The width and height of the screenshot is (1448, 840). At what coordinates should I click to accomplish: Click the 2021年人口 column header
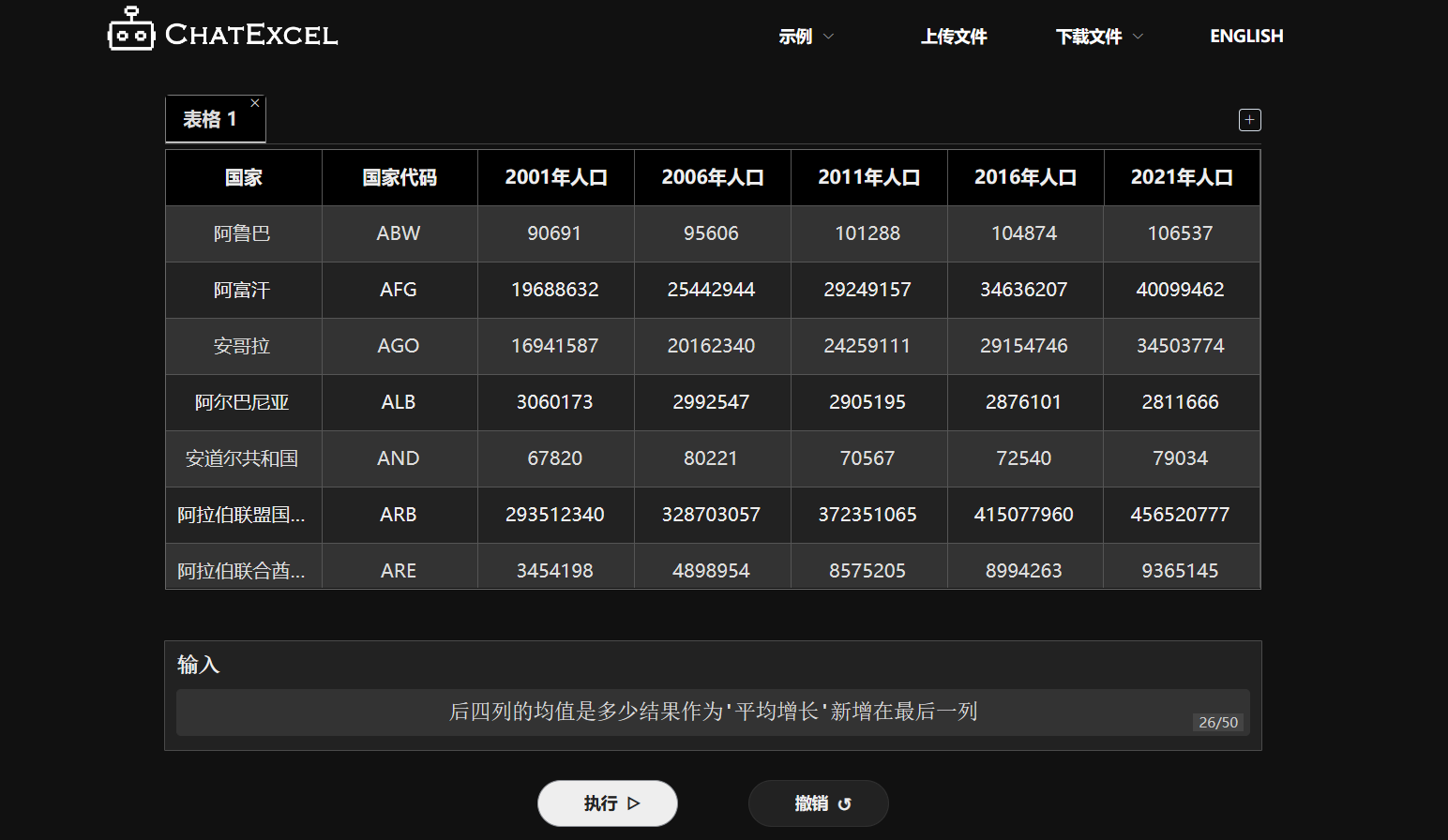tap(1182, 177)
